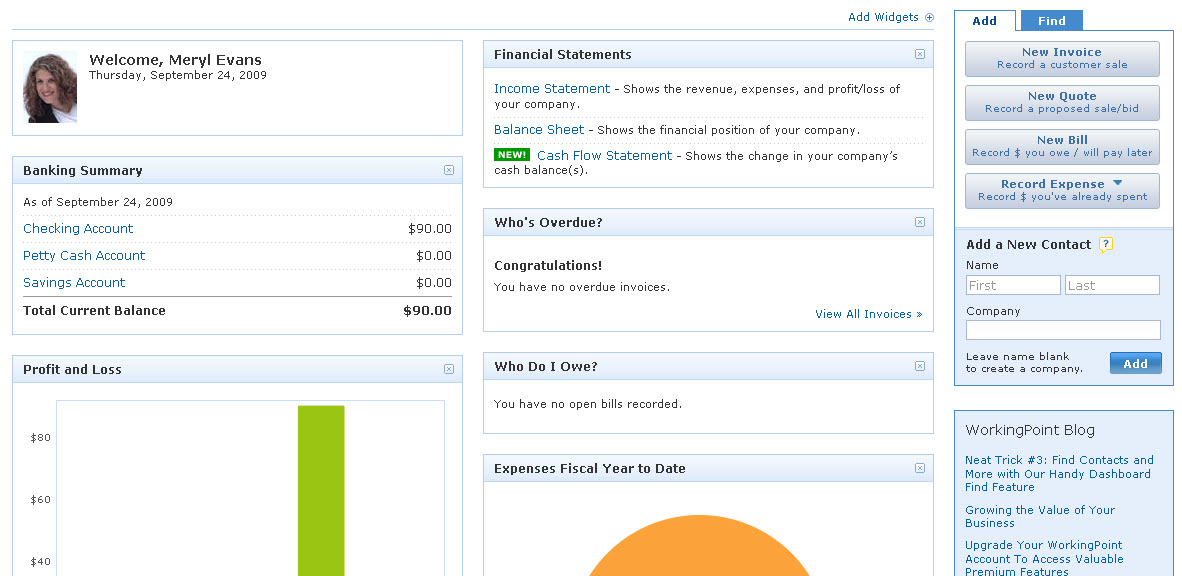Close Expenses Fiscal Year to Date widget

pos(920,468)
